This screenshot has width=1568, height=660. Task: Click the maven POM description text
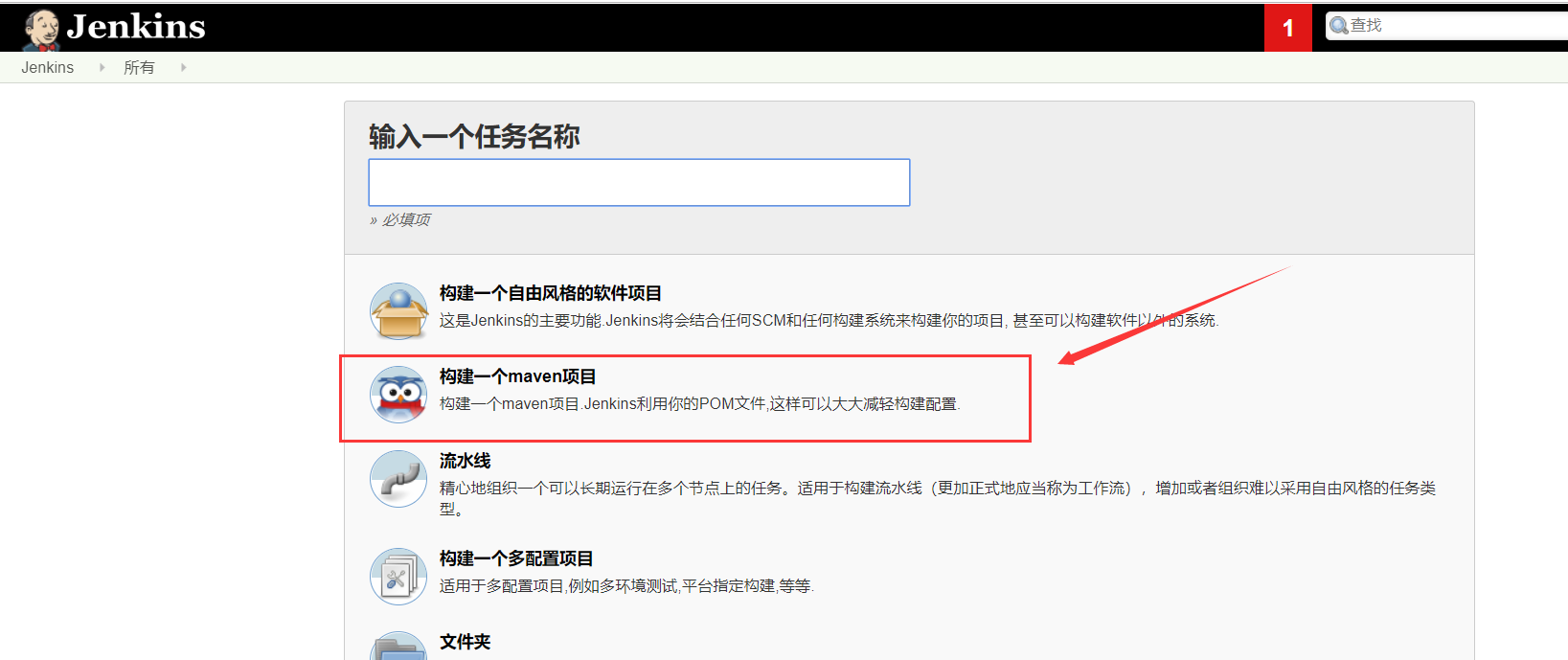tap(699, 404)
